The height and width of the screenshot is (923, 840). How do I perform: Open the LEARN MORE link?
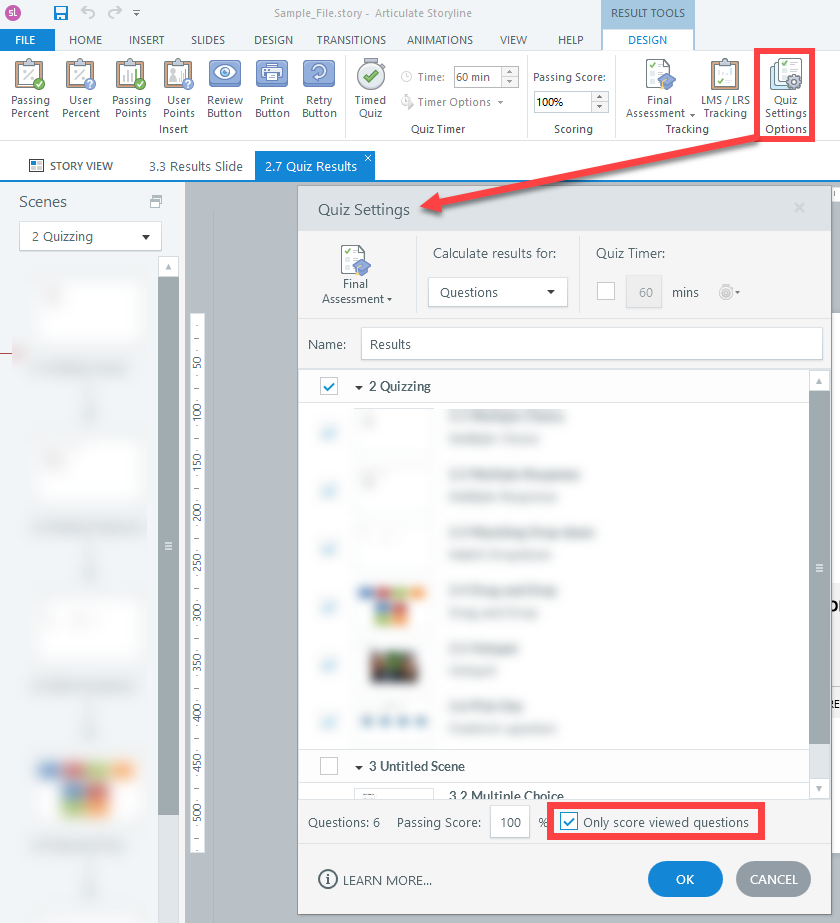[387, 880]
